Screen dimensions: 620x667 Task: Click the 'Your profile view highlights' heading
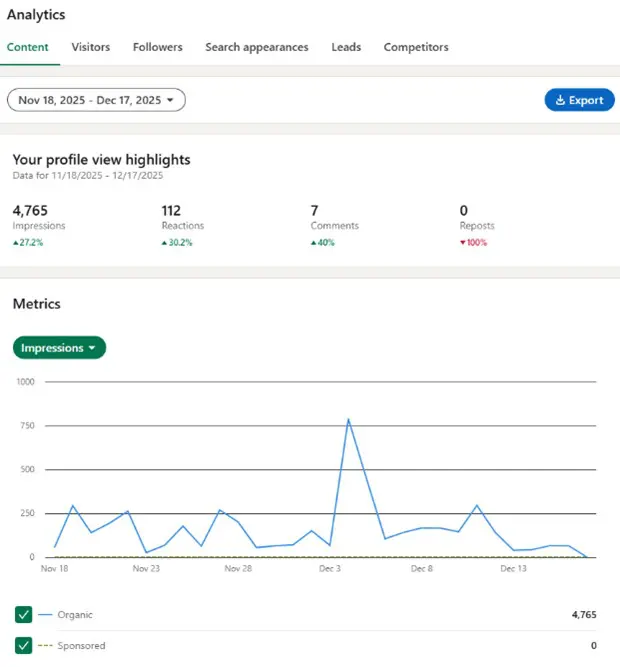coord(102,160)
